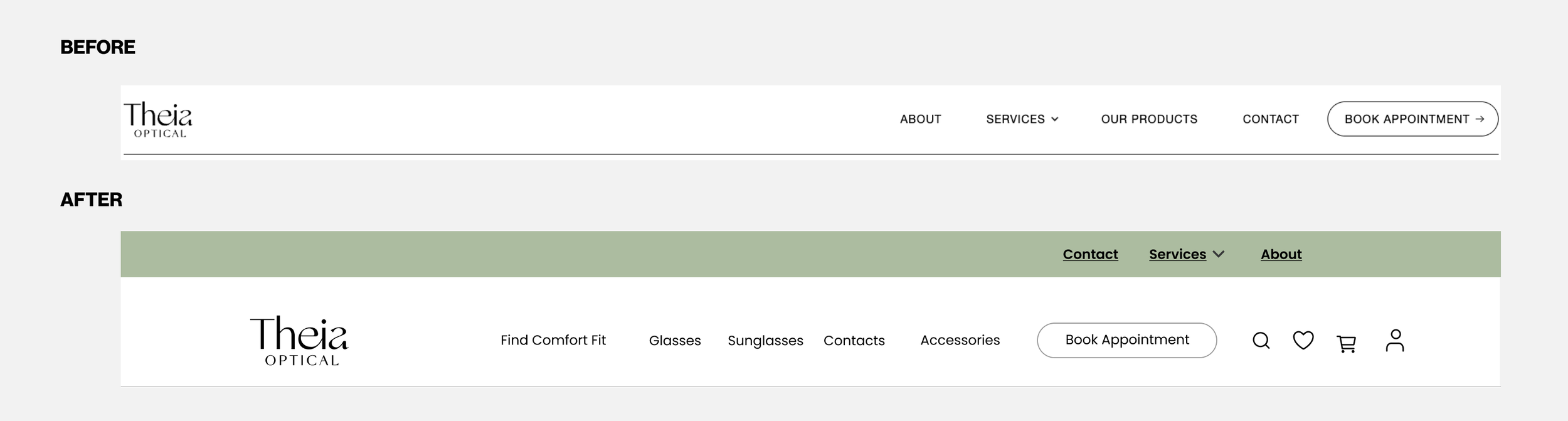The width and height of the screenshot is (1568, 421).
Task: Open the uppercase CONTACT menu item
Action: [1270, 119]
